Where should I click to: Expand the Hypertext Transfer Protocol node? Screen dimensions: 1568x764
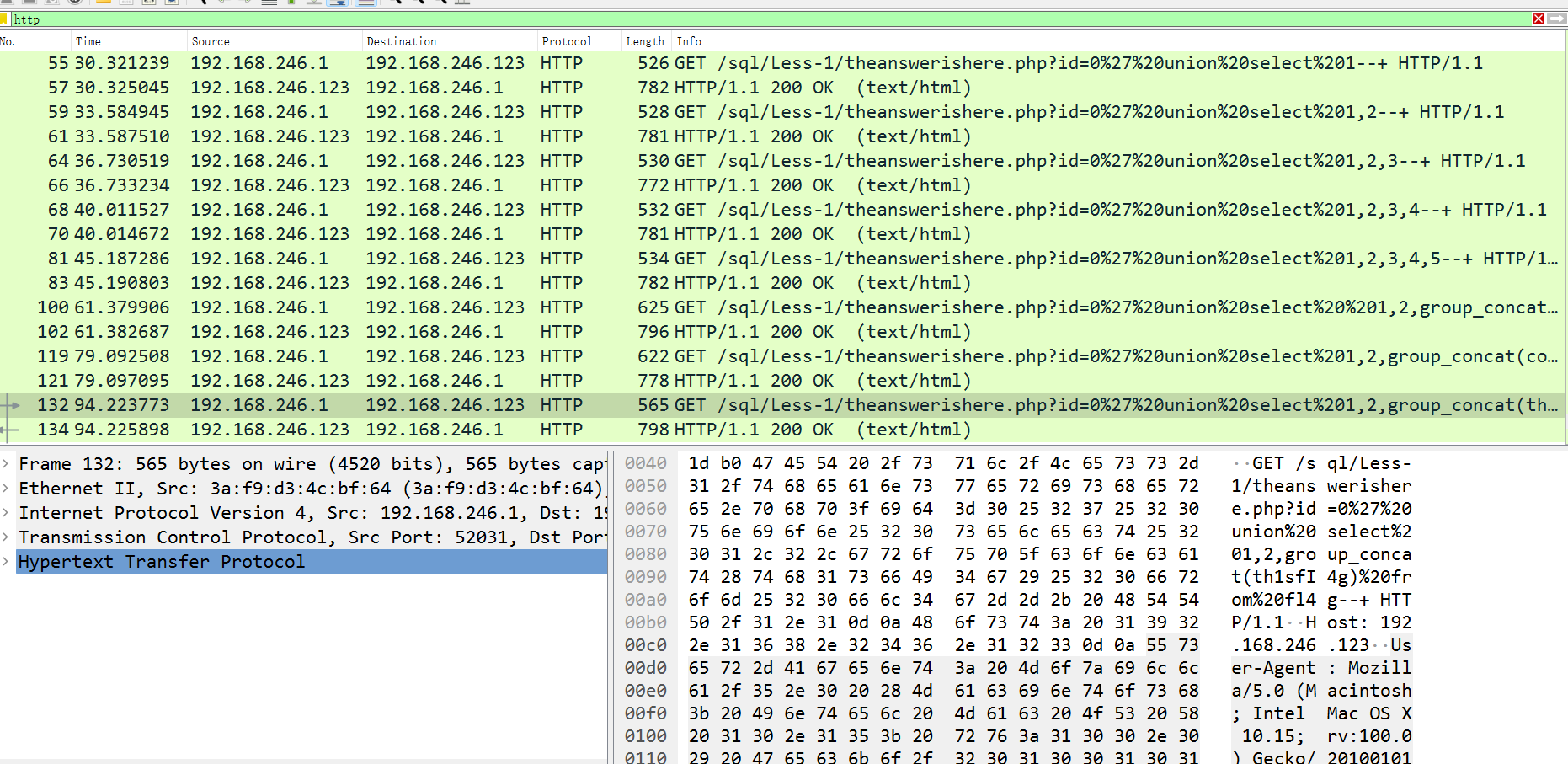point(6,562)
